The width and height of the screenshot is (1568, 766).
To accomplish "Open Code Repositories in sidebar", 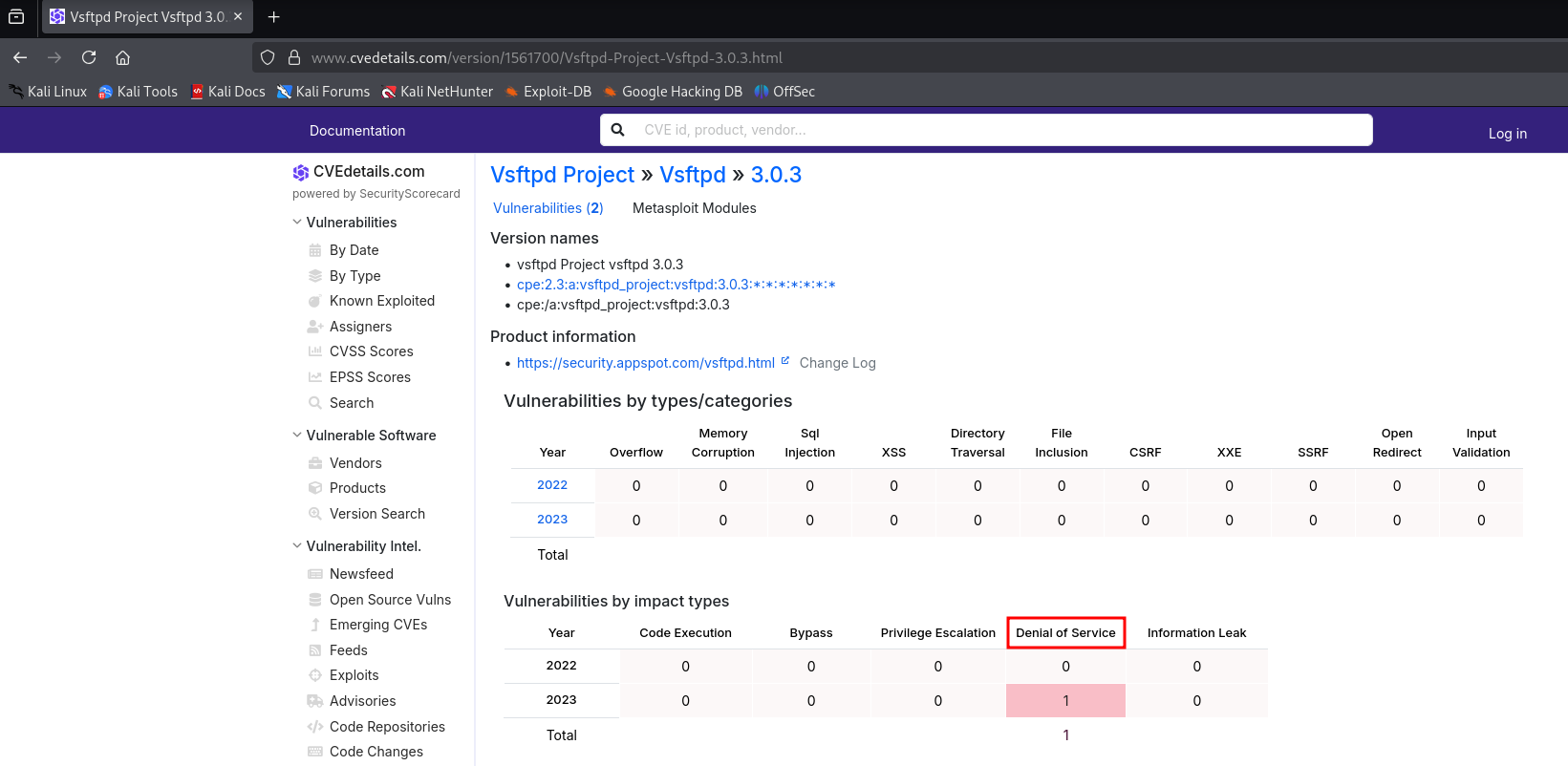I will (387, 727).
